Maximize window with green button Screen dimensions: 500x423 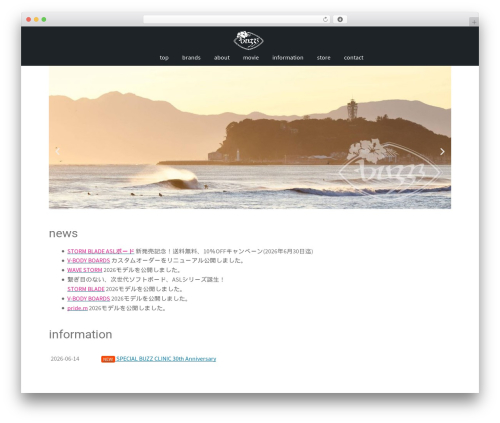[x=44, y=19]
